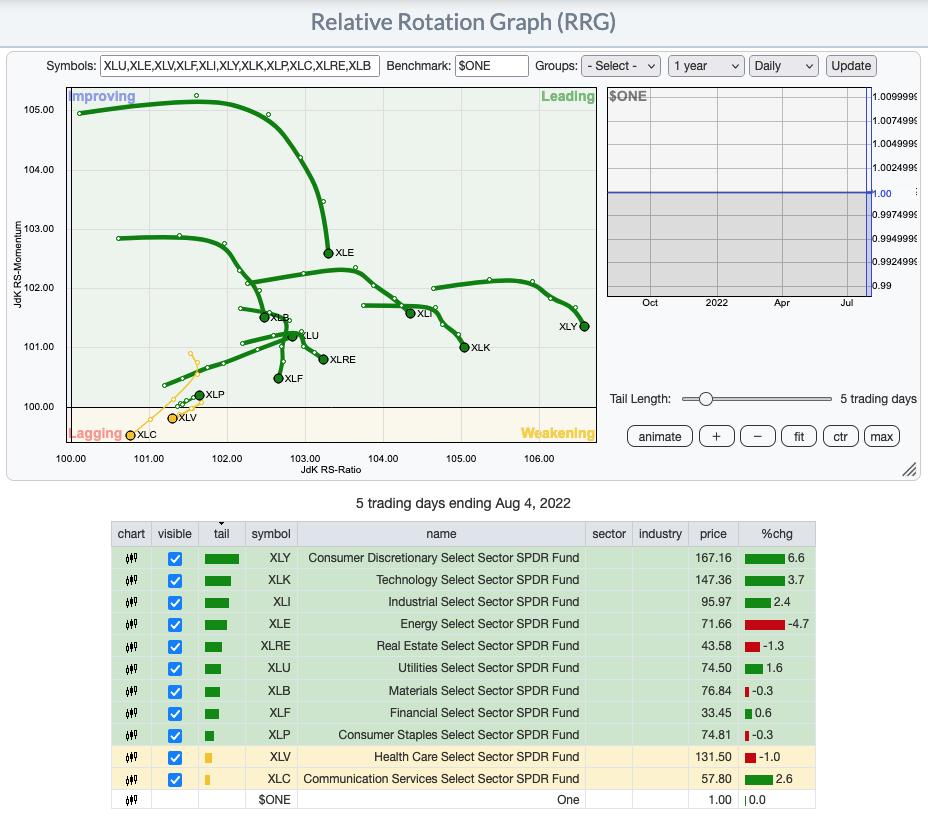The height and width of the screenshot is (817, 928).
Task: Click the vertical date marker on $ONE chart
Action: 867,192
